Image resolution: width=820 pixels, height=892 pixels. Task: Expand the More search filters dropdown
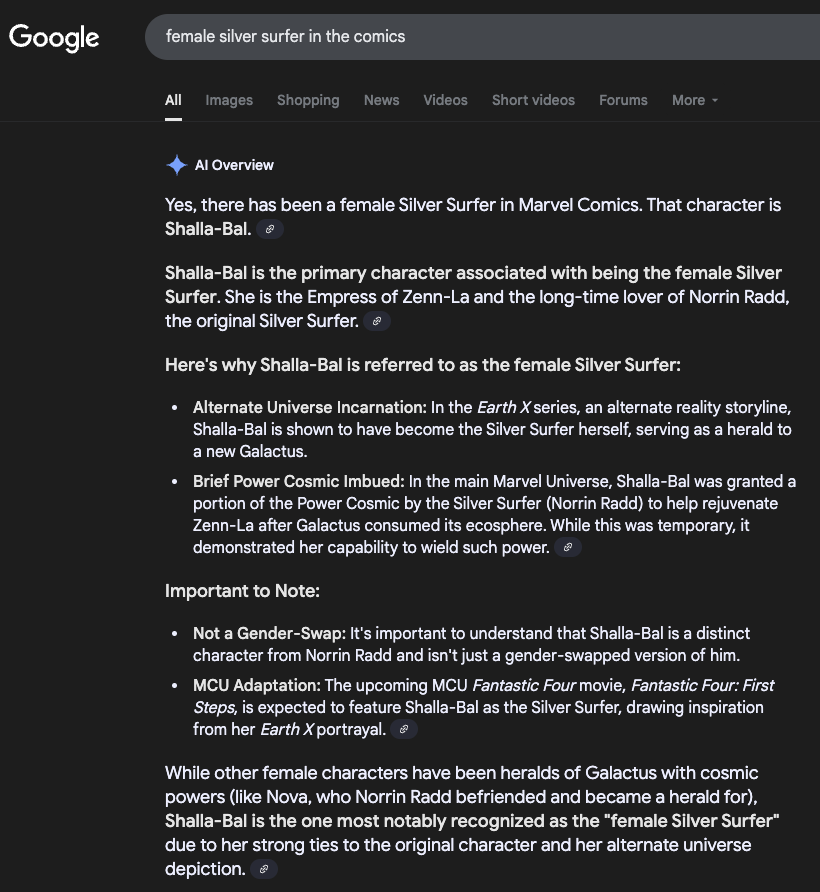pos(695,100)
